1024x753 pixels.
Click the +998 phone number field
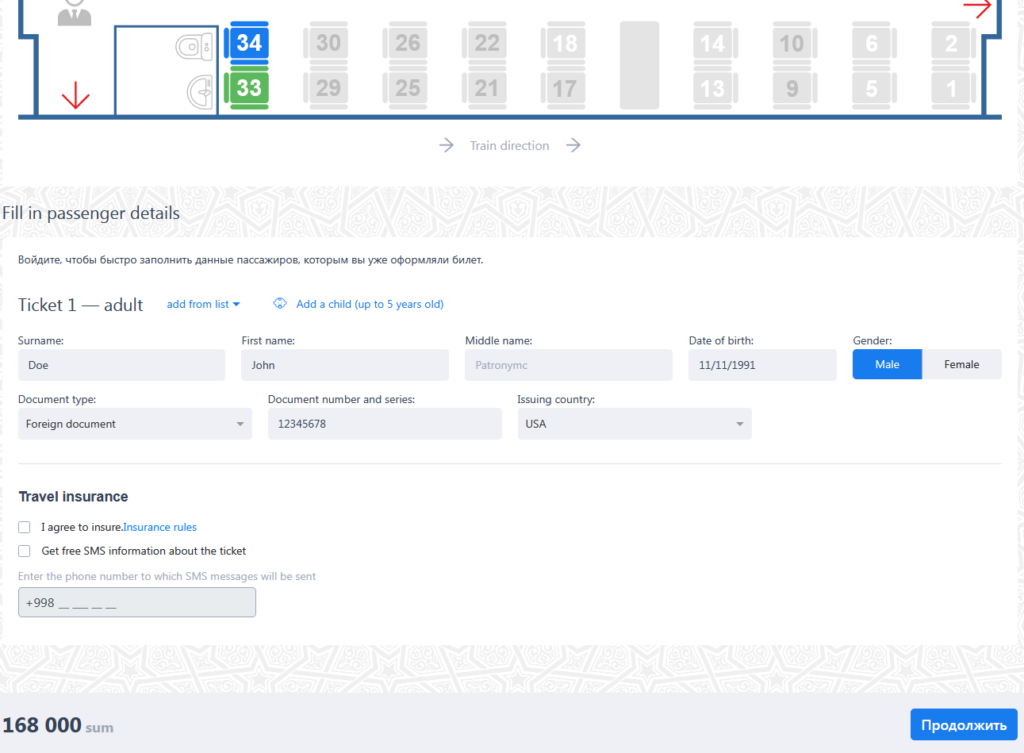coord(137,602)
